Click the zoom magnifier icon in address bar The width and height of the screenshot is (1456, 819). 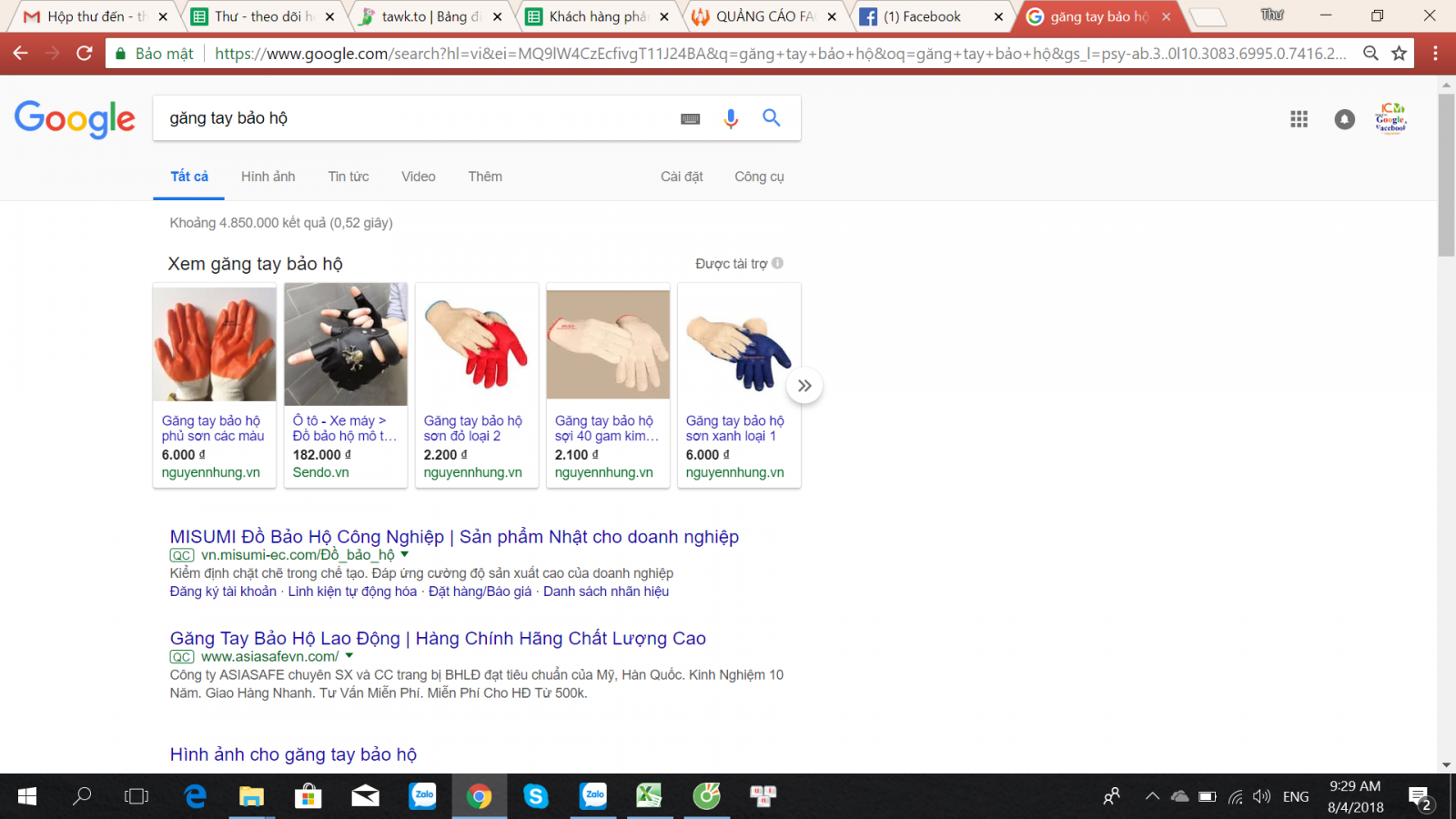coord(1370,54)
